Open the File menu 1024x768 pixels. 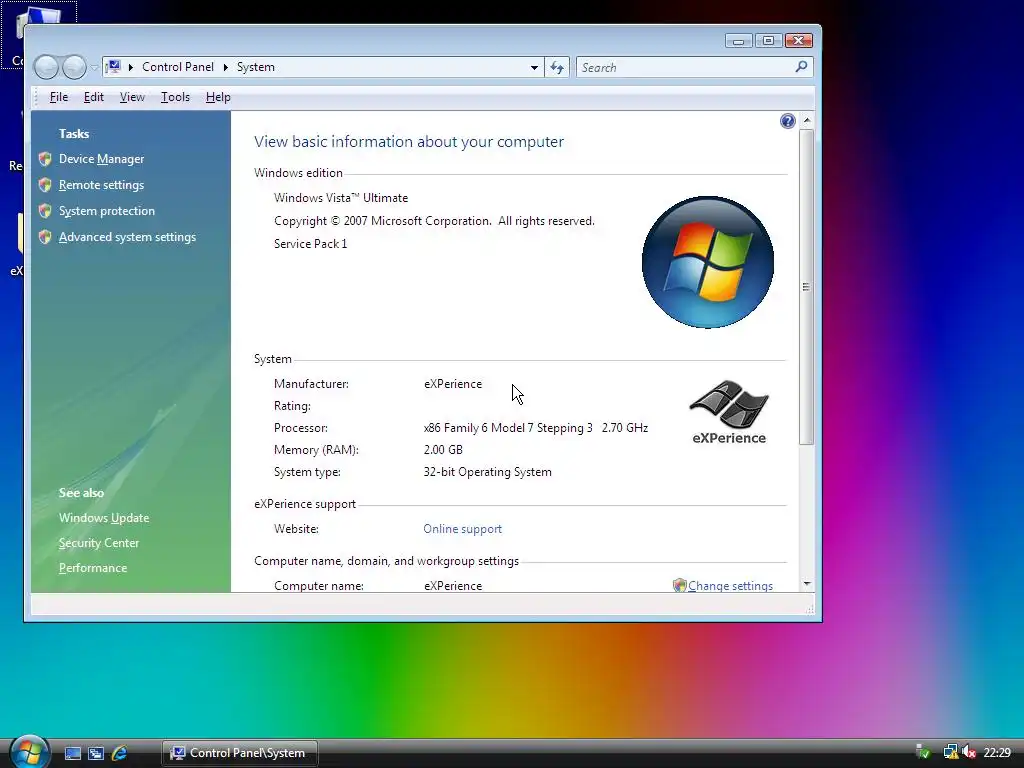pos(59,97)
